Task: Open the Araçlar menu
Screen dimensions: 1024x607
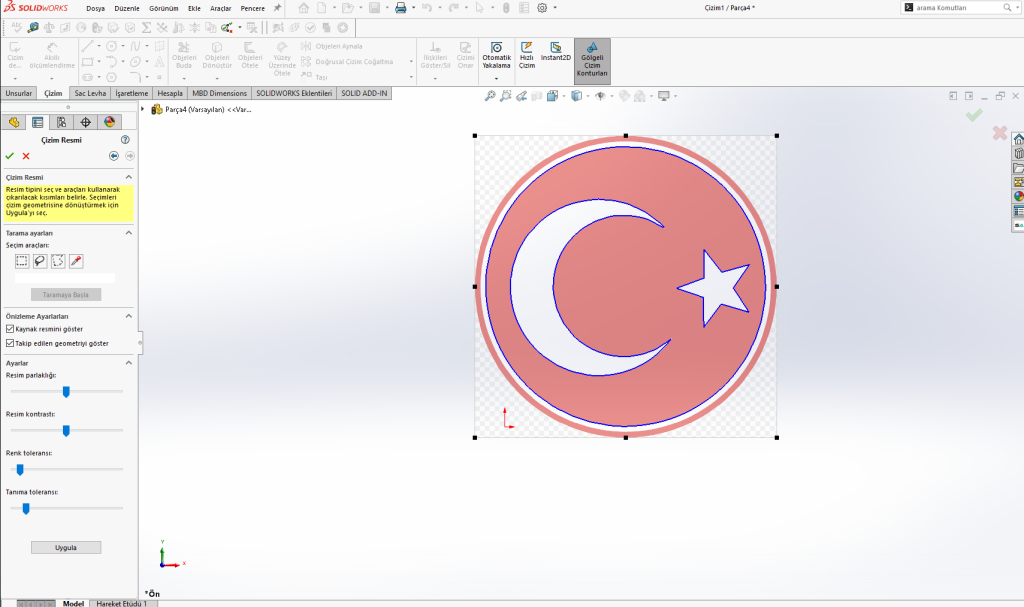Action: tap(220, 8)
